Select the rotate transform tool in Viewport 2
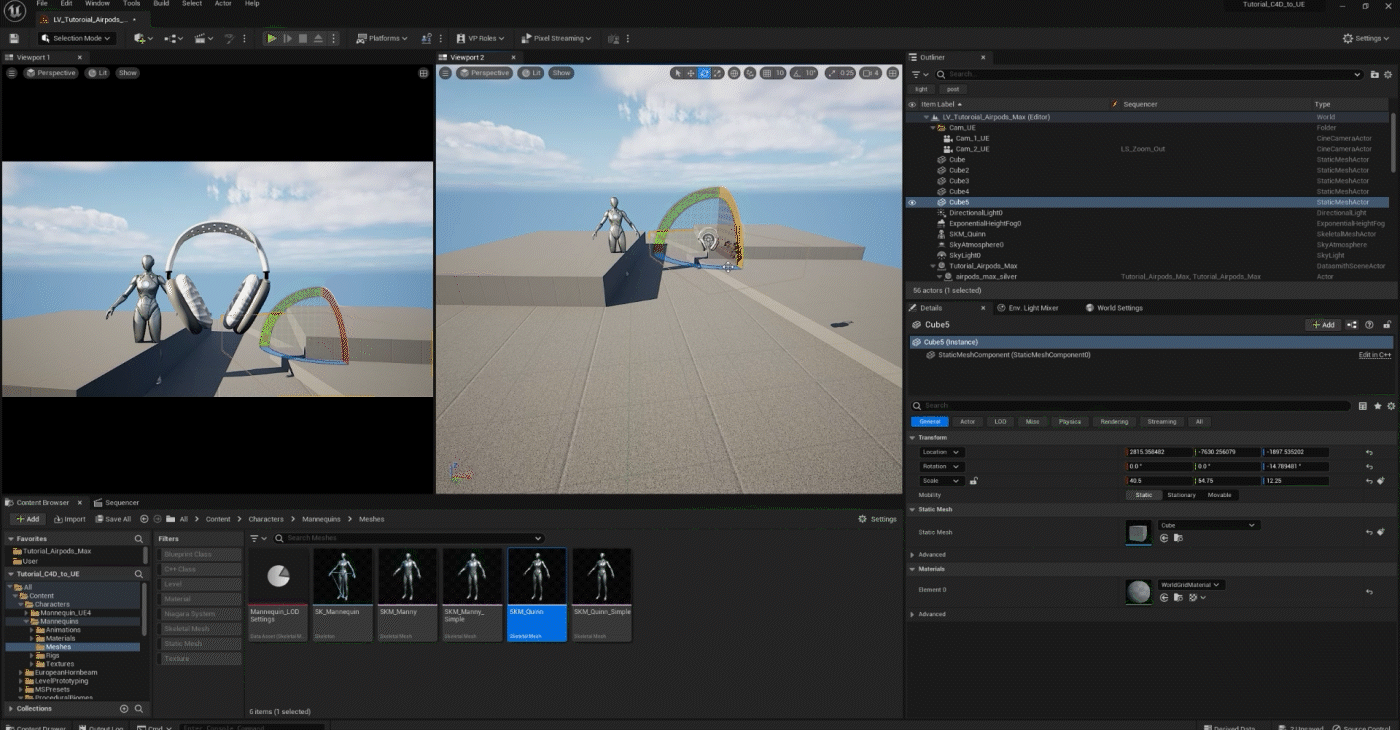The width and height of the screenshot is (1400, 730). coord(704,73)
